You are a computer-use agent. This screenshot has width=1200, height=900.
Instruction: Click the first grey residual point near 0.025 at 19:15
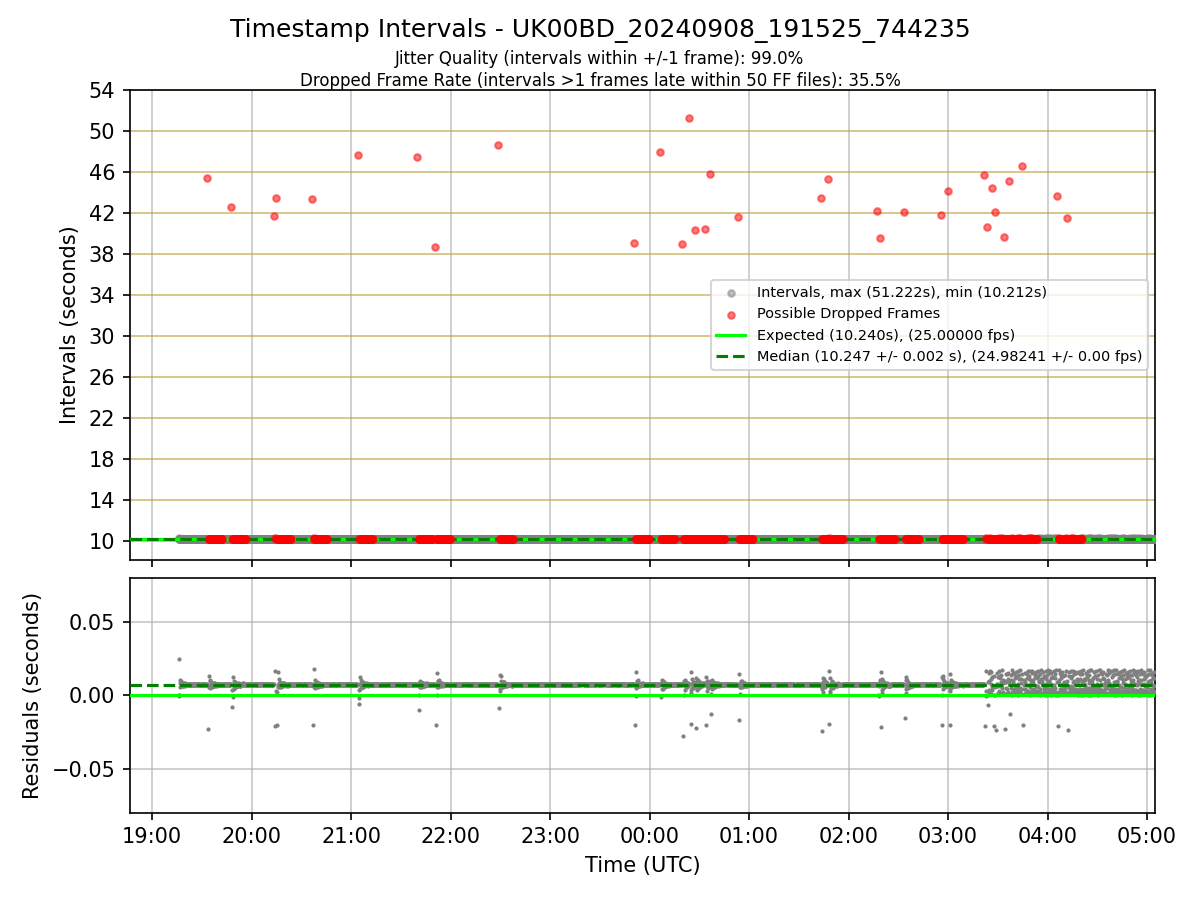(179, 659)
